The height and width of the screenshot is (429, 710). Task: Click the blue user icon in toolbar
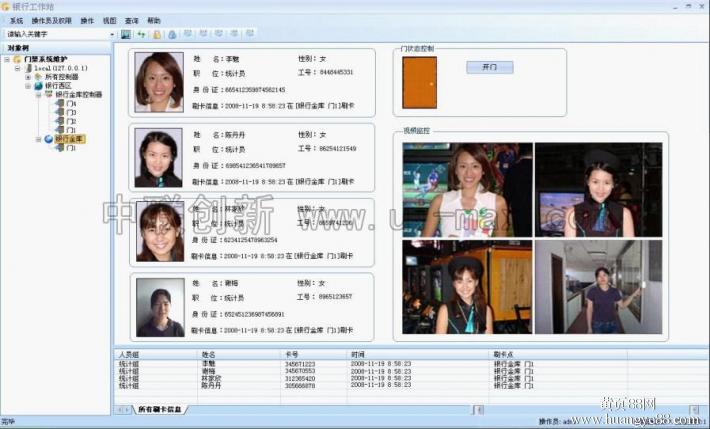172,34
